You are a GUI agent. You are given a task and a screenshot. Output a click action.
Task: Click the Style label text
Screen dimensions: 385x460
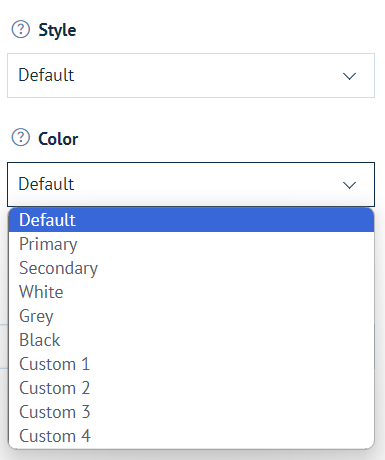(57, 30)
